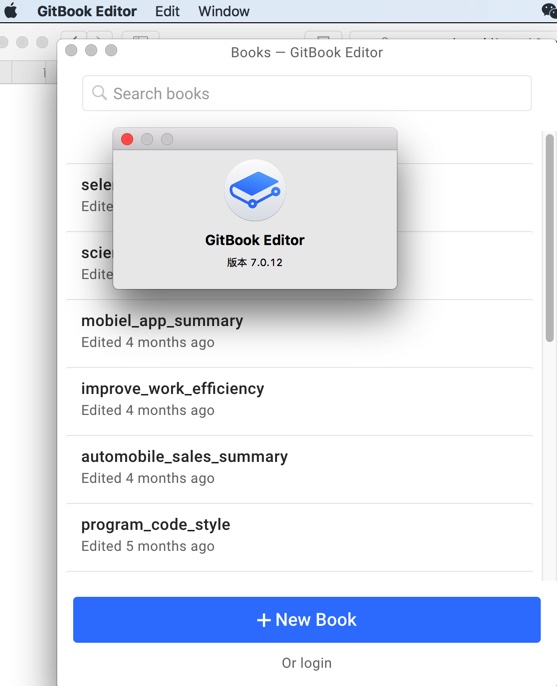
Task: Open the mobiel_app_summary book
Action: point(299,333)
